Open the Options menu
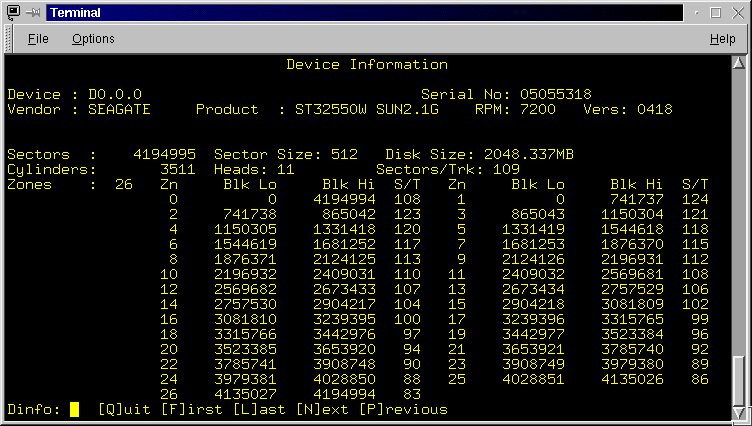The width and height of the screenshot is (752, 426). (x=93, y=39)
